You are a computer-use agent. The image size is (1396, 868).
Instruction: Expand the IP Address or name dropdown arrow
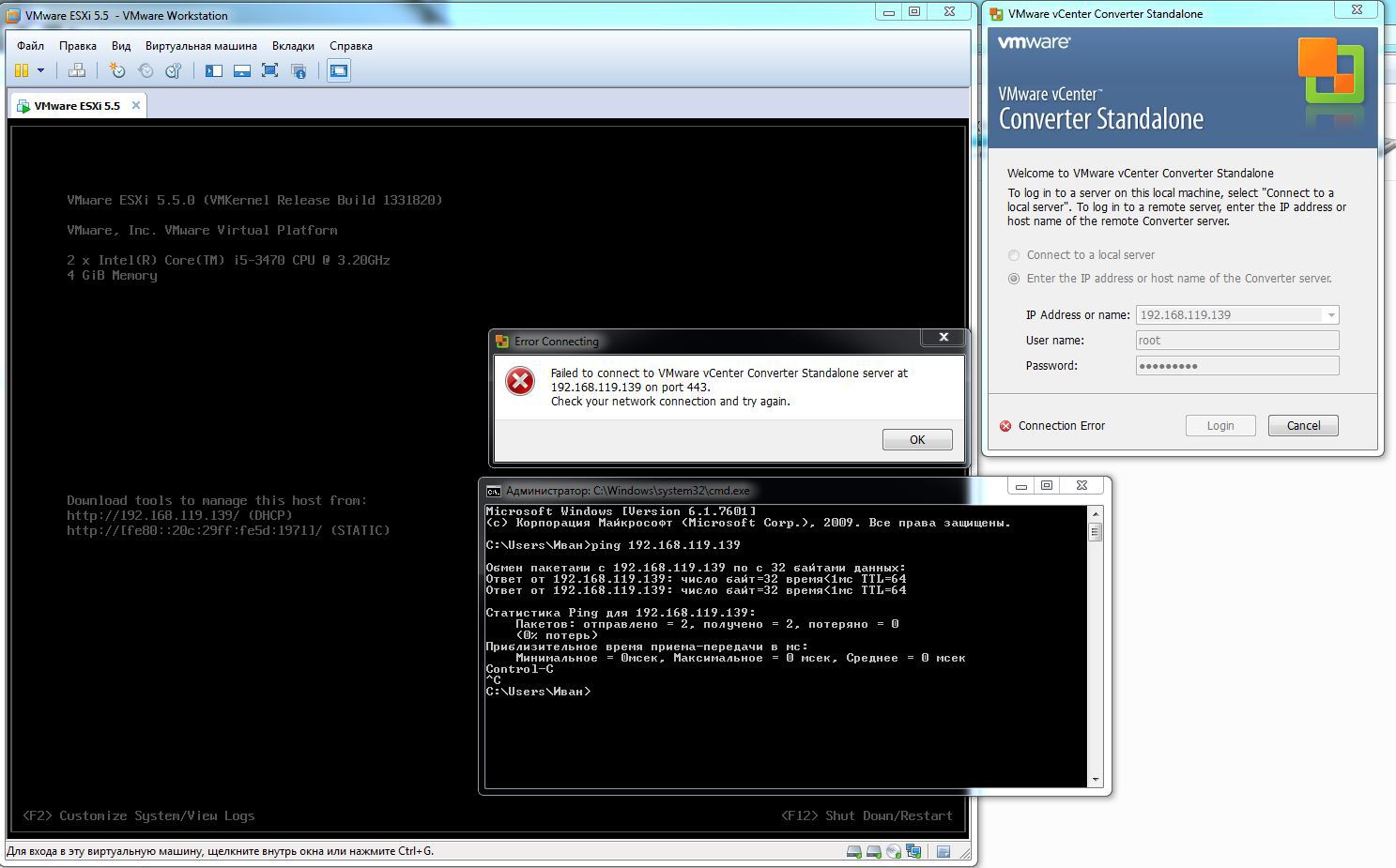(x=1330, y=315)
